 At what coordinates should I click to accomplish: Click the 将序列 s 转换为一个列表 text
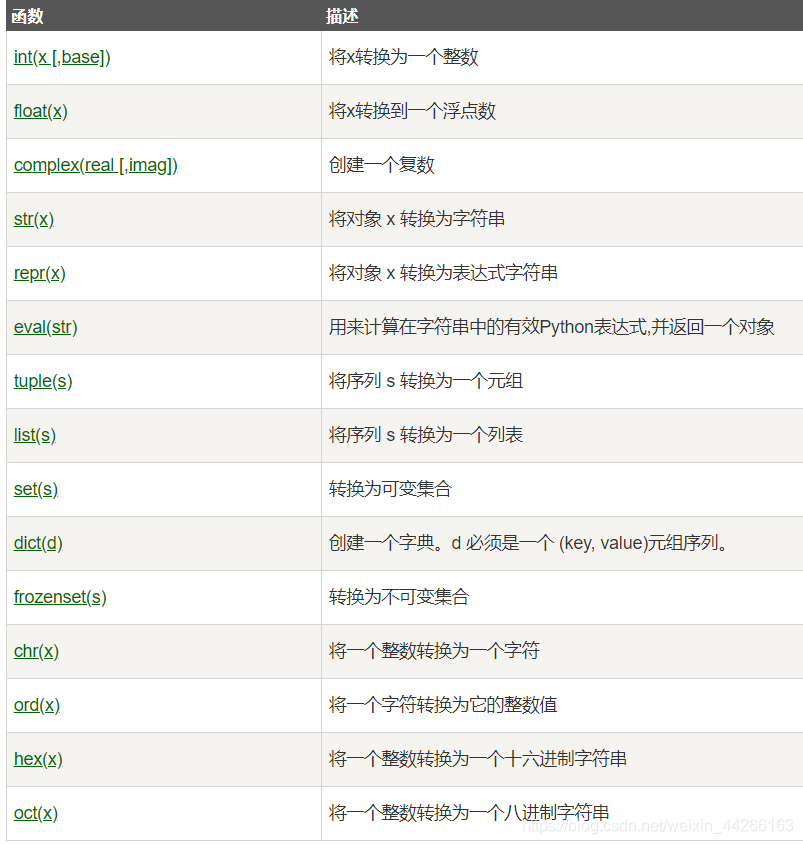[x=426, y=435]
